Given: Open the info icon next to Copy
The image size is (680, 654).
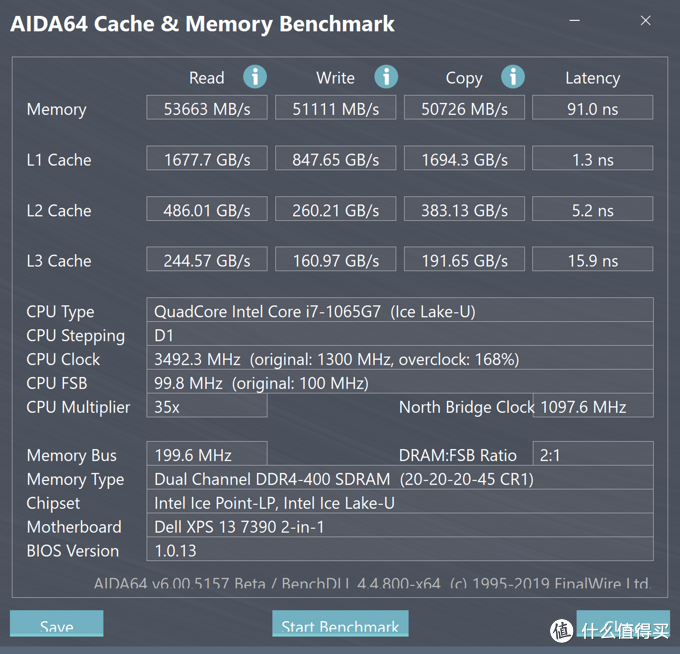Looking at the screenshot, I should point(513,77).
